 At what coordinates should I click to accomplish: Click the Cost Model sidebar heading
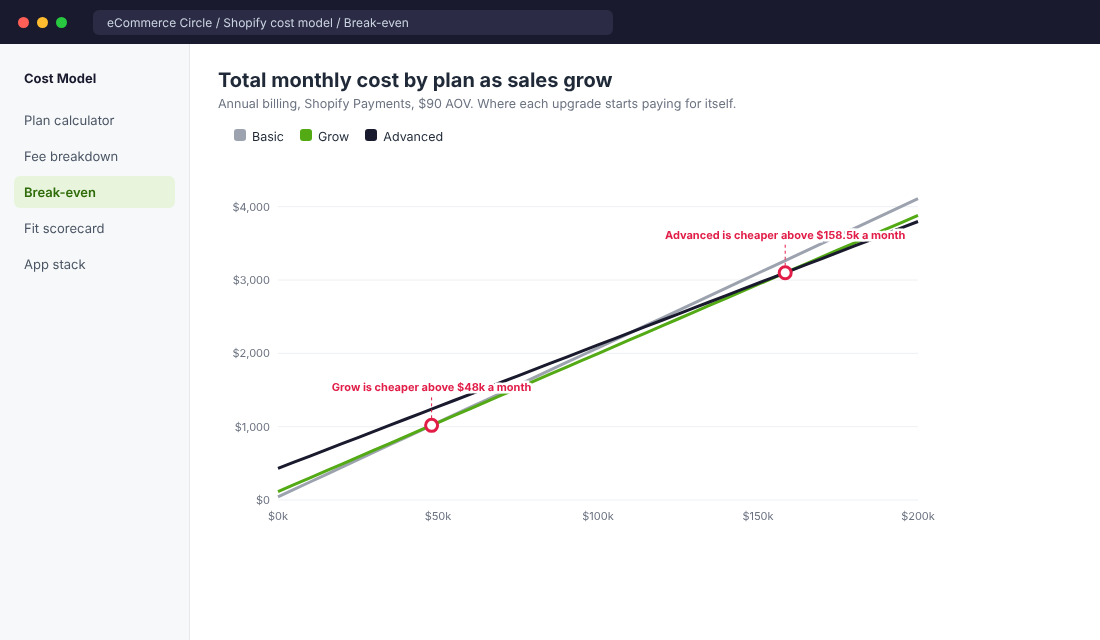60,79
